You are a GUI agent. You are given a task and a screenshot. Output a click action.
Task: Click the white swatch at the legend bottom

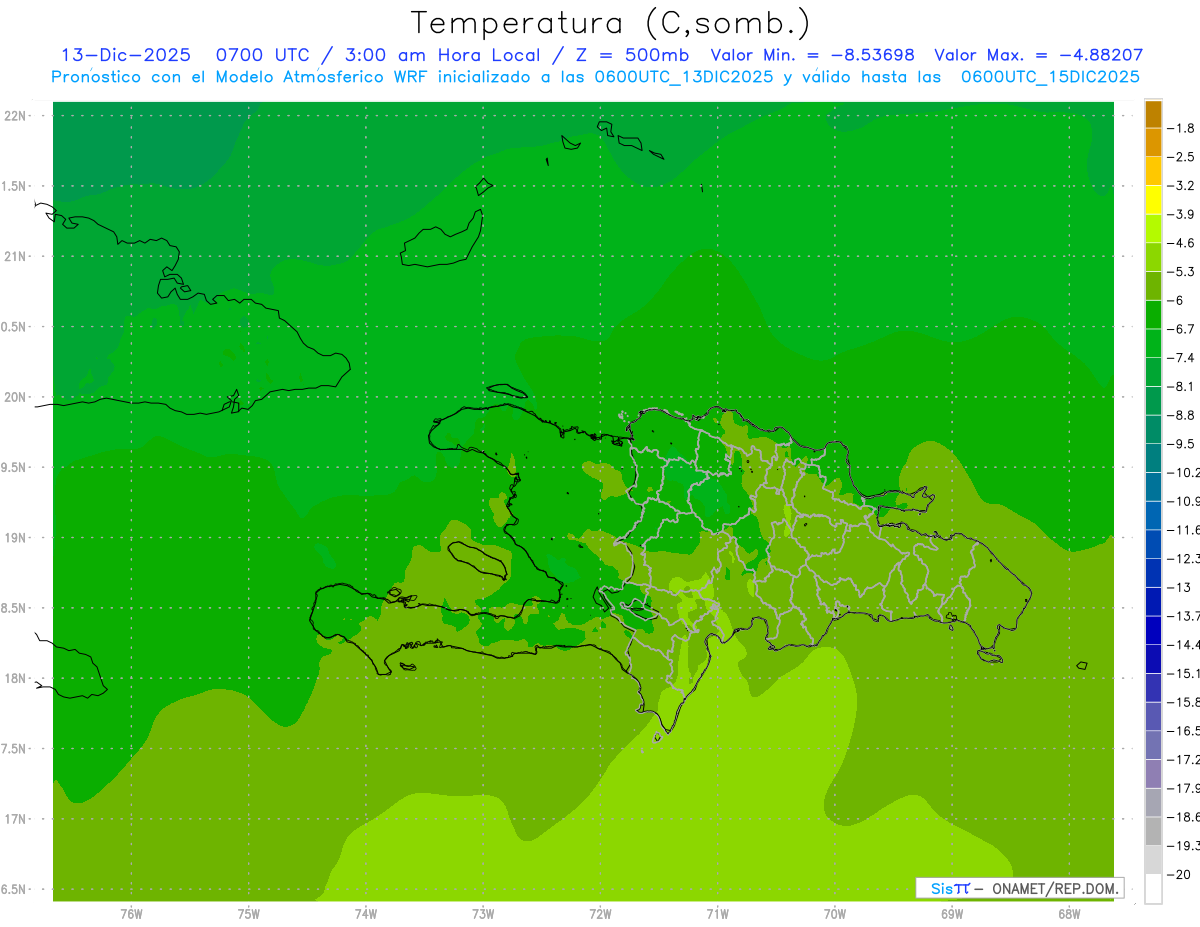(x=1153, y=888)
